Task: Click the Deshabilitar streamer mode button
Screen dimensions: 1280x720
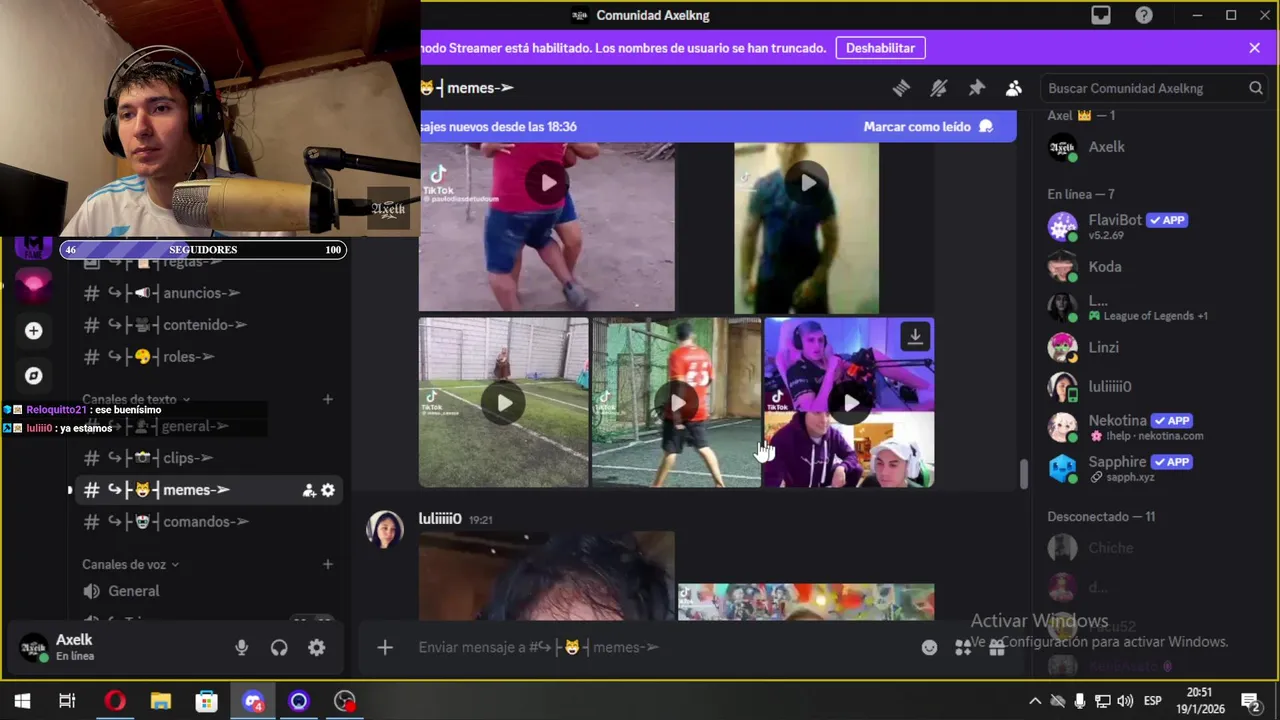Action: pos(880,48)
